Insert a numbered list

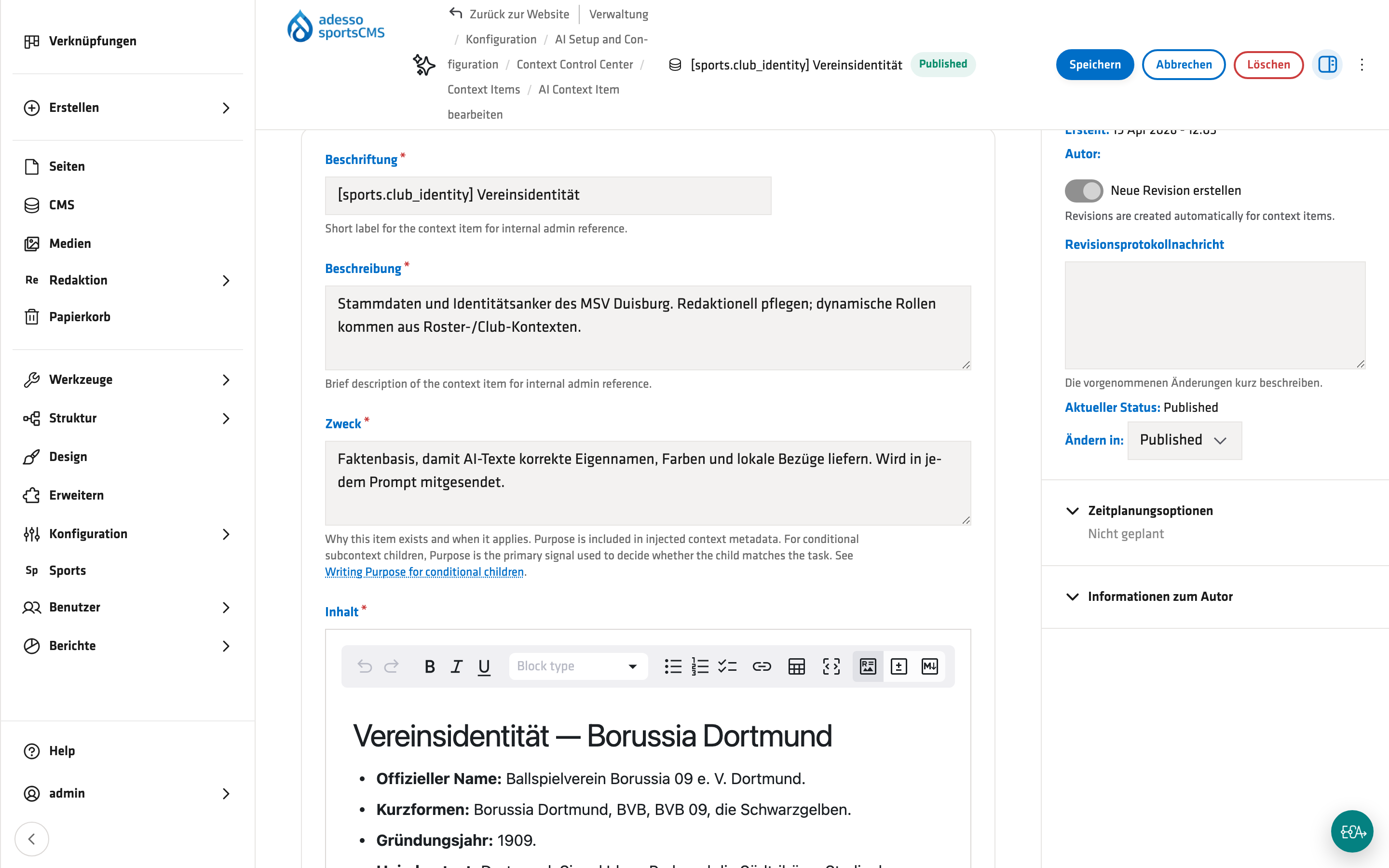coord(700,666)
